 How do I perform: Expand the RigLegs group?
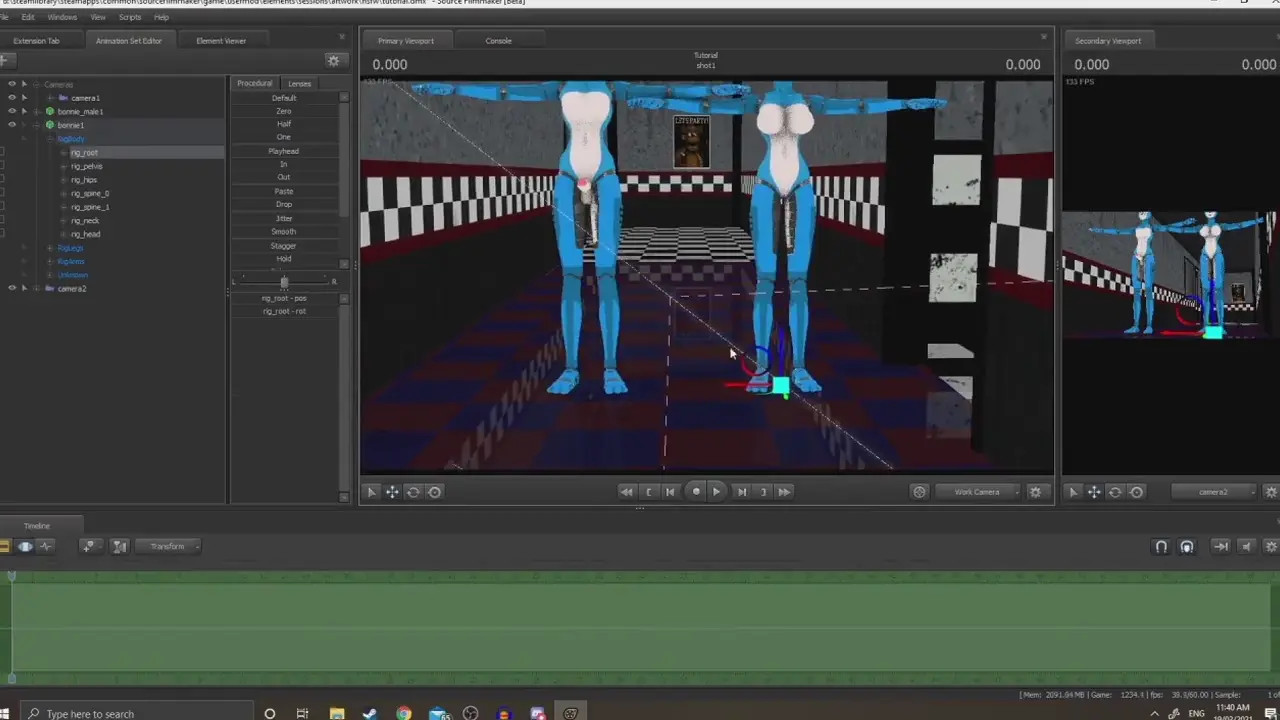[x=50, y=248]
